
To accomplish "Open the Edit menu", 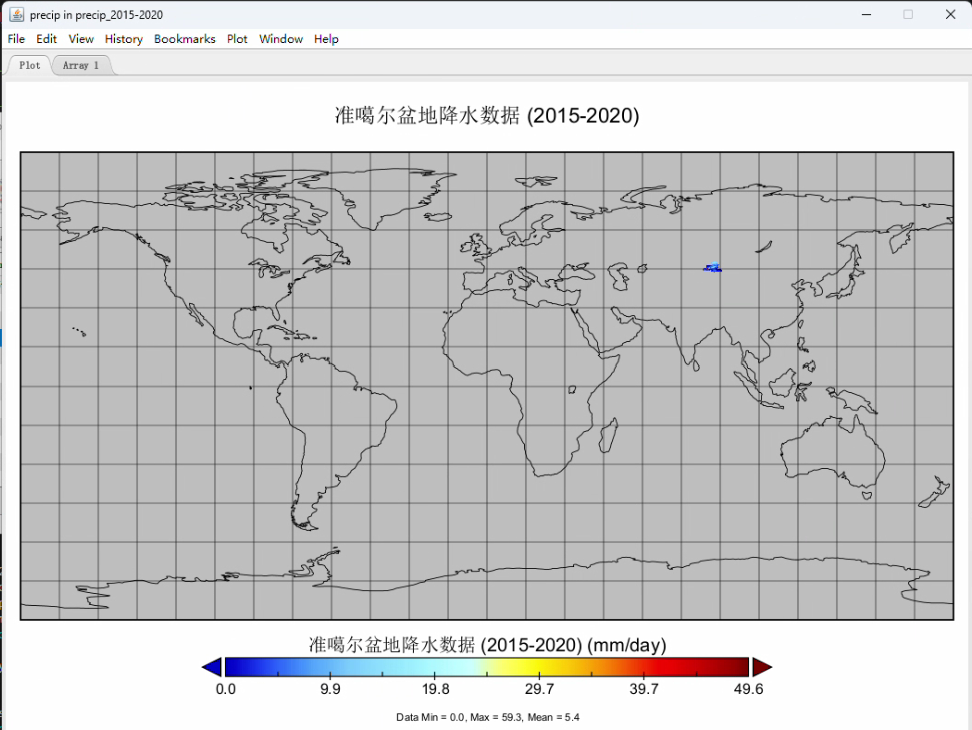I will point(46,39).
